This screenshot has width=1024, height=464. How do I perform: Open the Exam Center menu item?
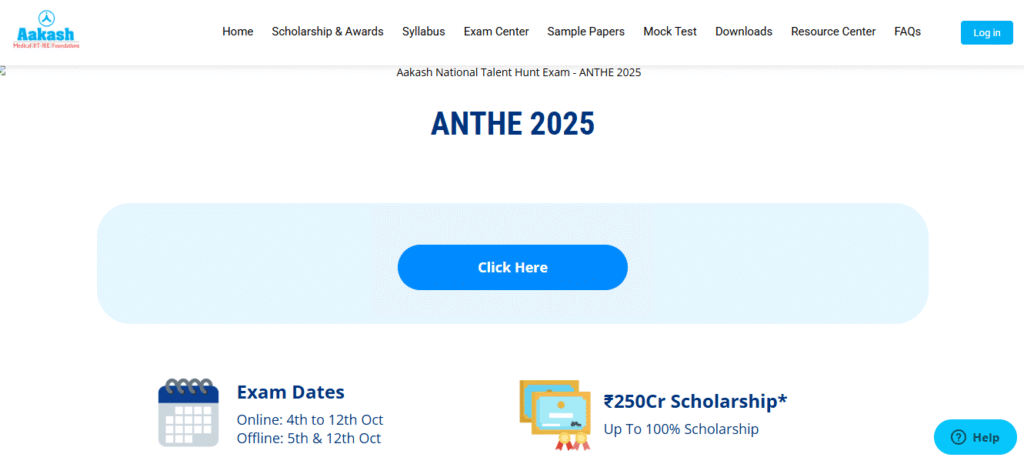pos(496,32)
